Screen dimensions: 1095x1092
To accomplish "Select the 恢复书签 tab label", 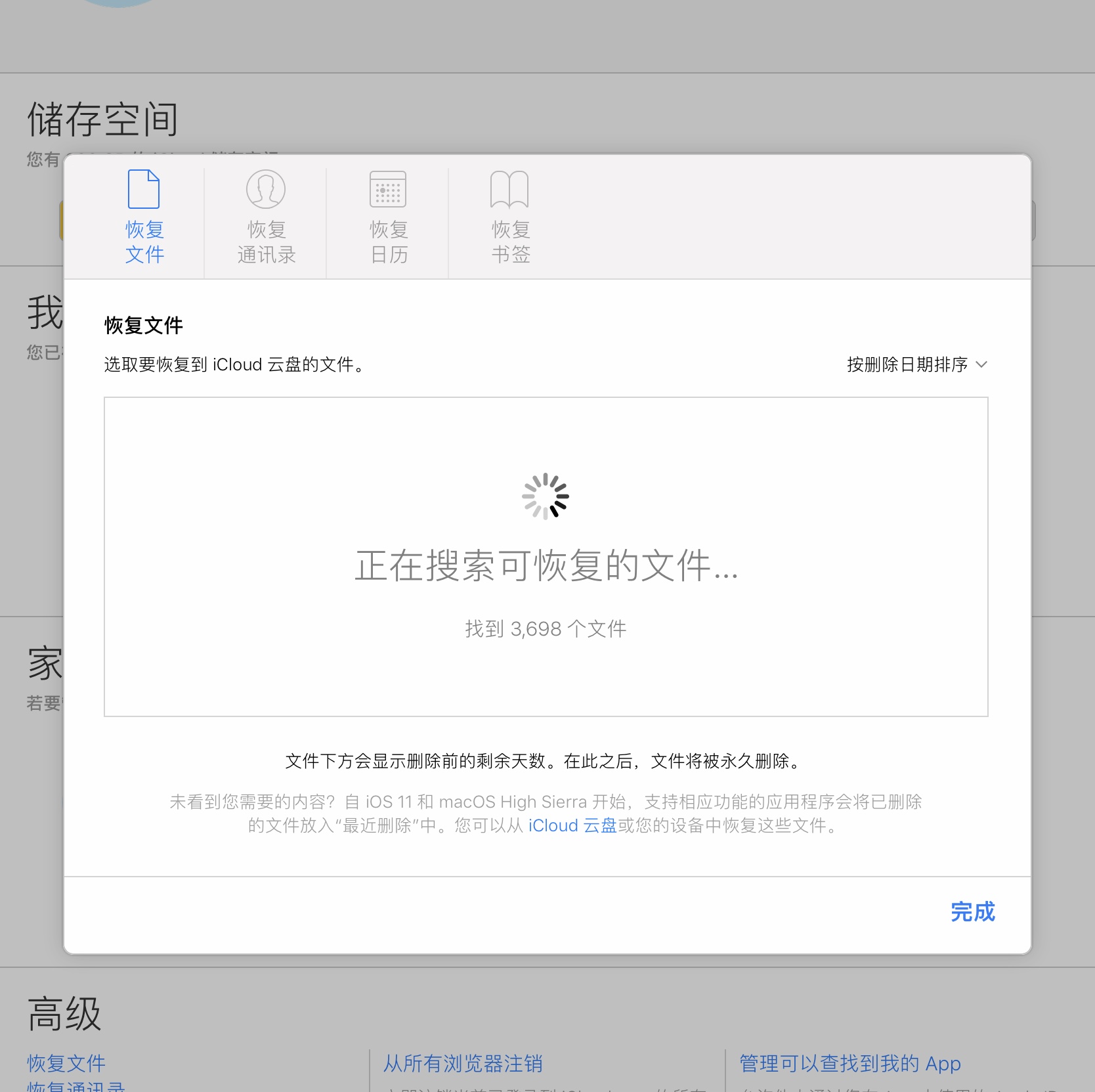I will point(511,242).
